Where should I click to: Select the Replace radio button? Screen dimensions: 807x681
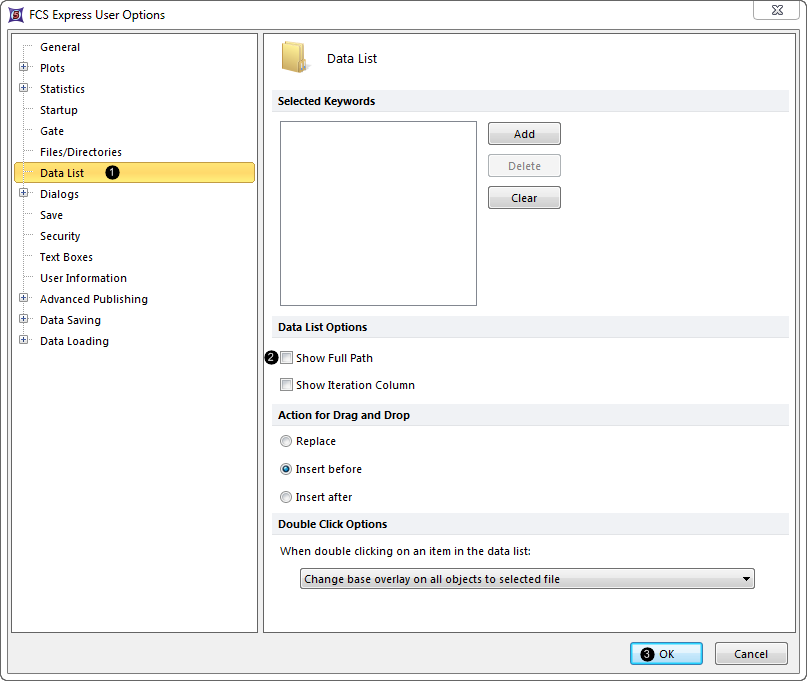(287, 441)
